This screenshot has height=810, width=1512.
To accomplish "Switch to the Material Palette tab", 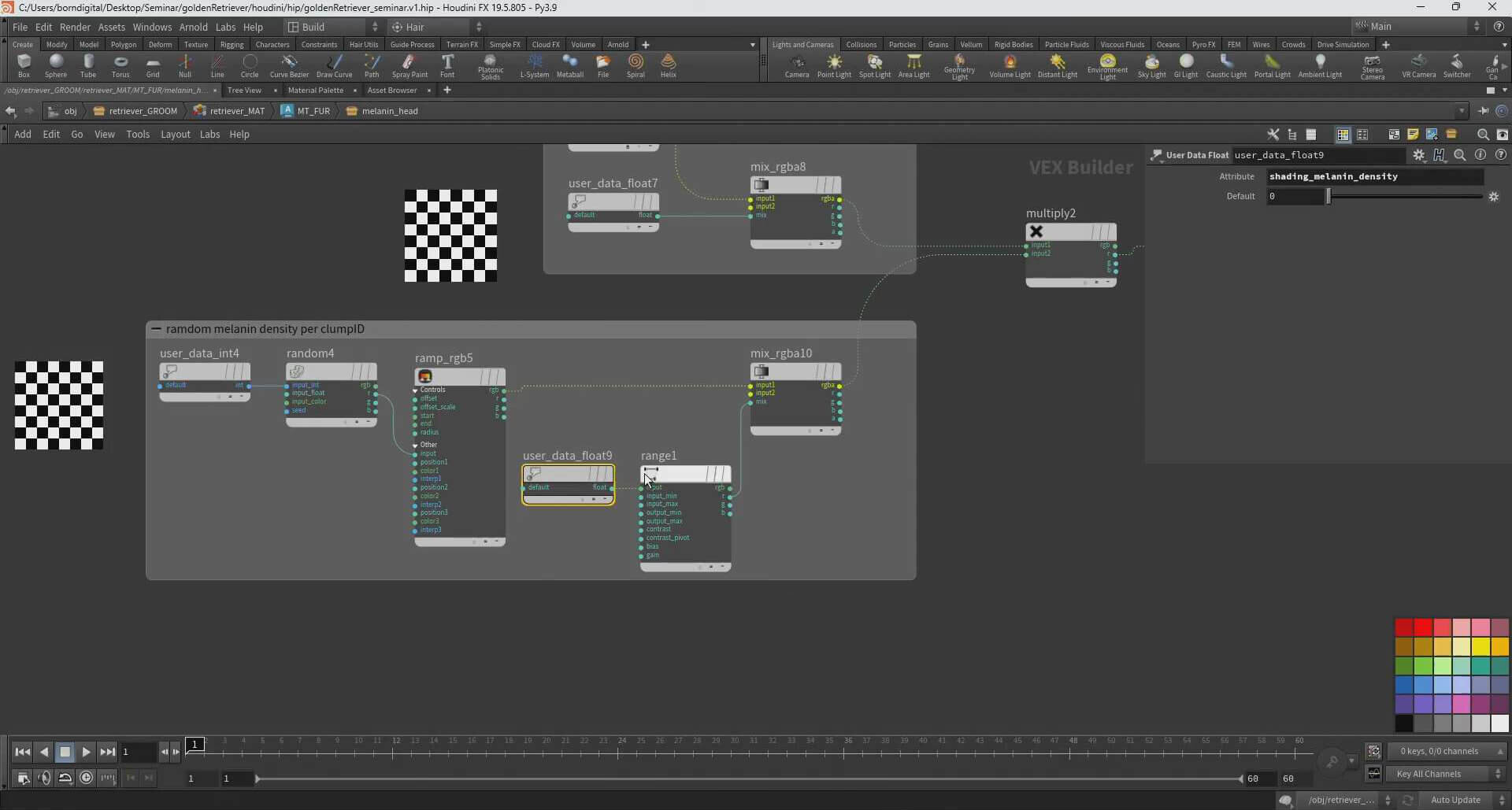I will (315, 91).
